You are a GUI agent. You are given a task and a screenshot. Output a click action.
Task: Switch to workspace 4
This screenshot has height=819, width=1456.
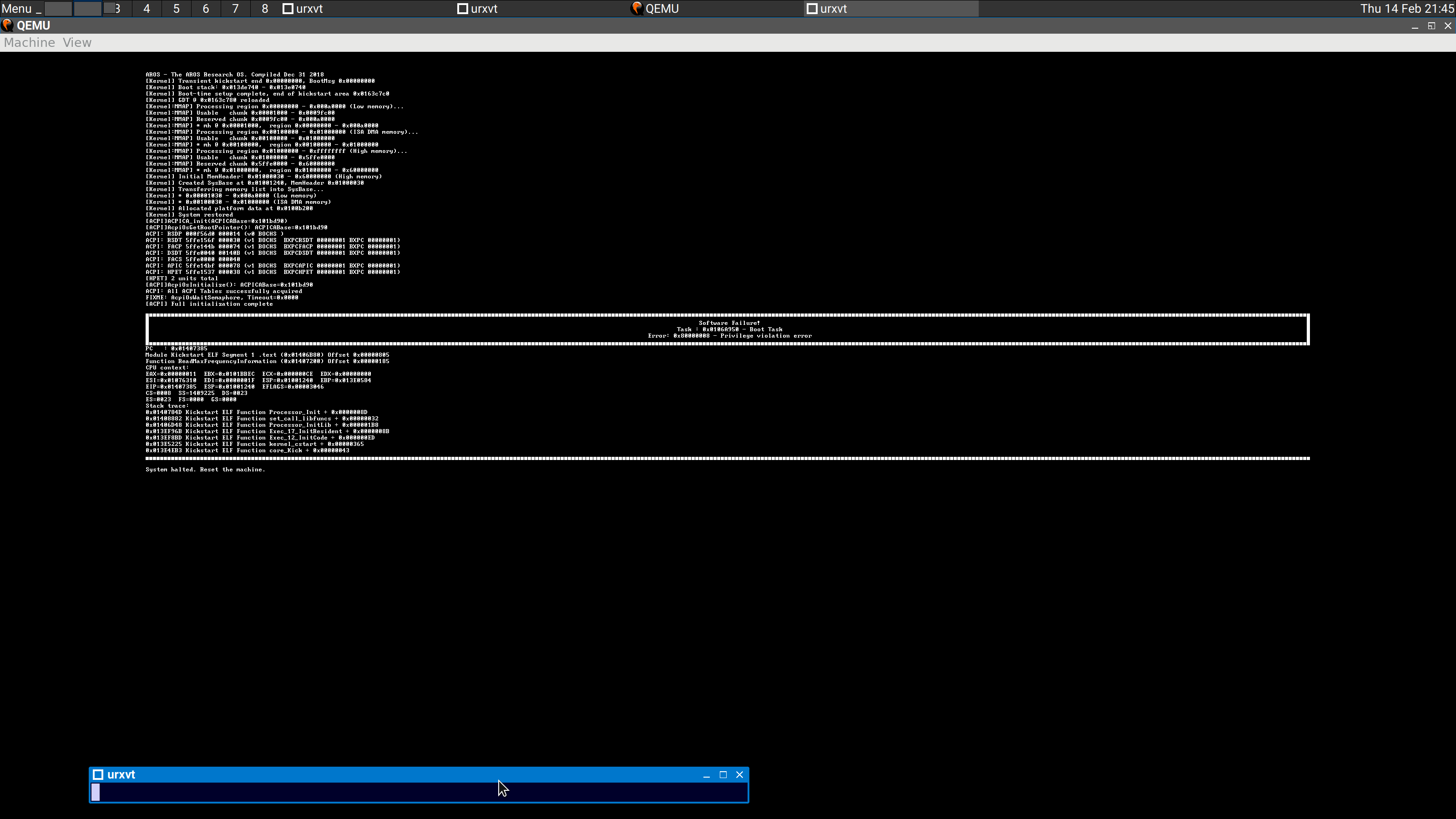pyautogui.click(x=147, y=9)
